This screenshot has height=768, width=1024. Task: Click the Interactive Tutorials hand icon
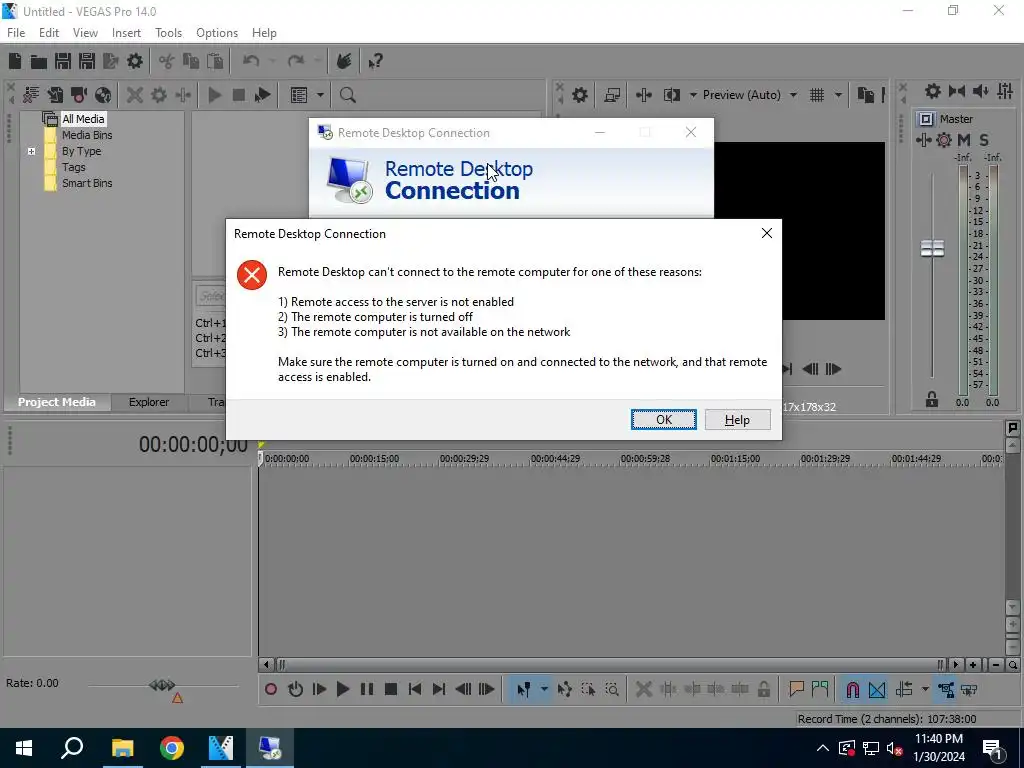coord(344,61)
